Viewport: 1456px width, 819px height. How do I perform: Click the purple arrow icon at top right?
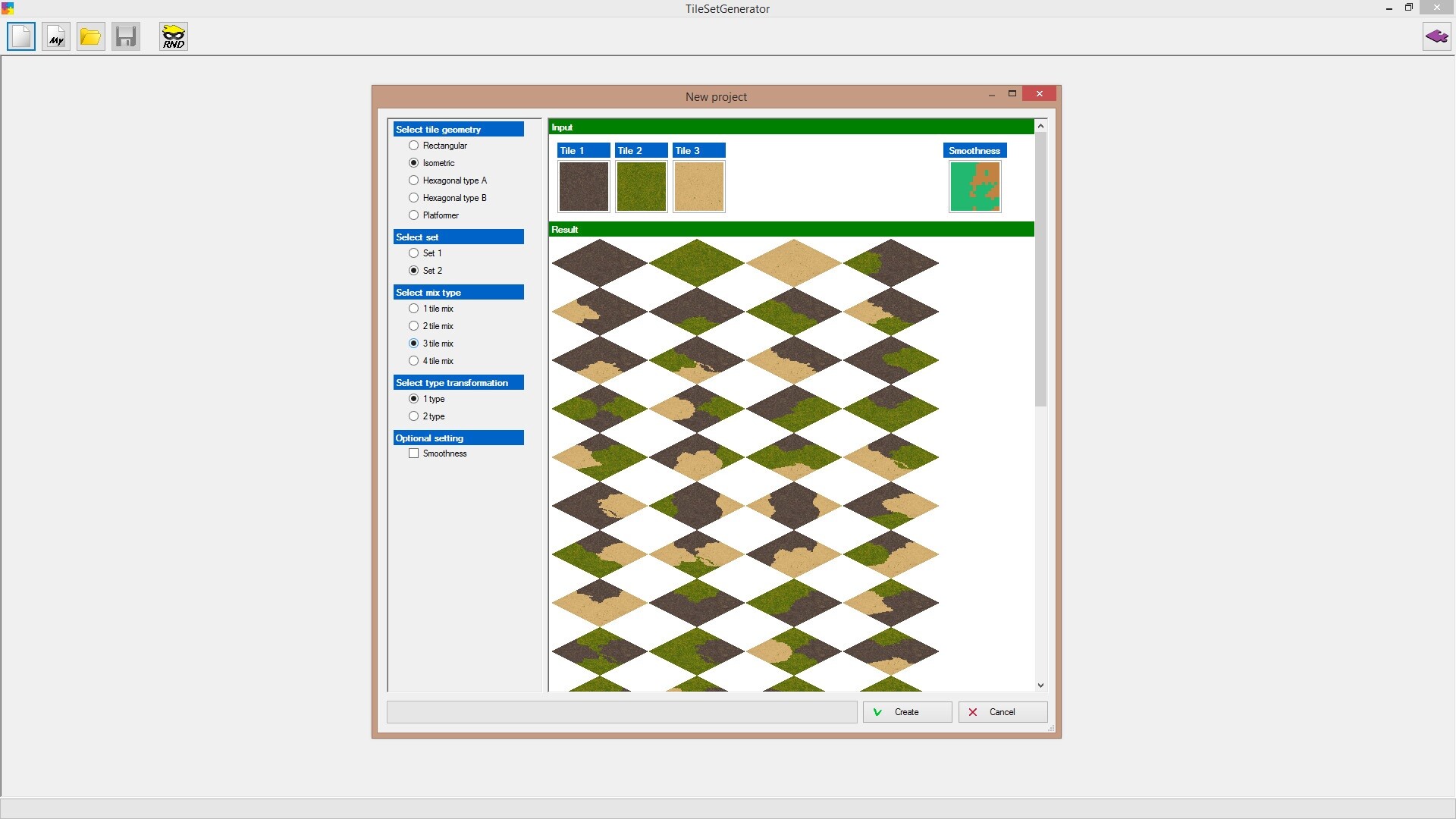[1436, 36]
